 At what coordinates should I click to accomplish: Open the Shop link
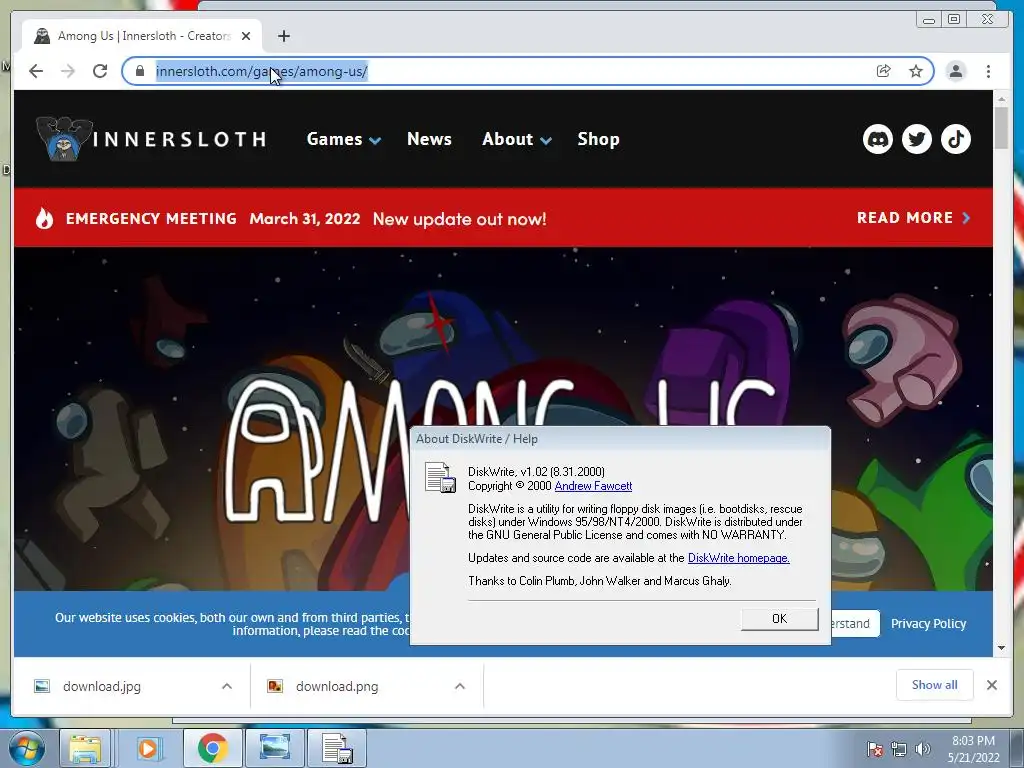click(598, 139)
